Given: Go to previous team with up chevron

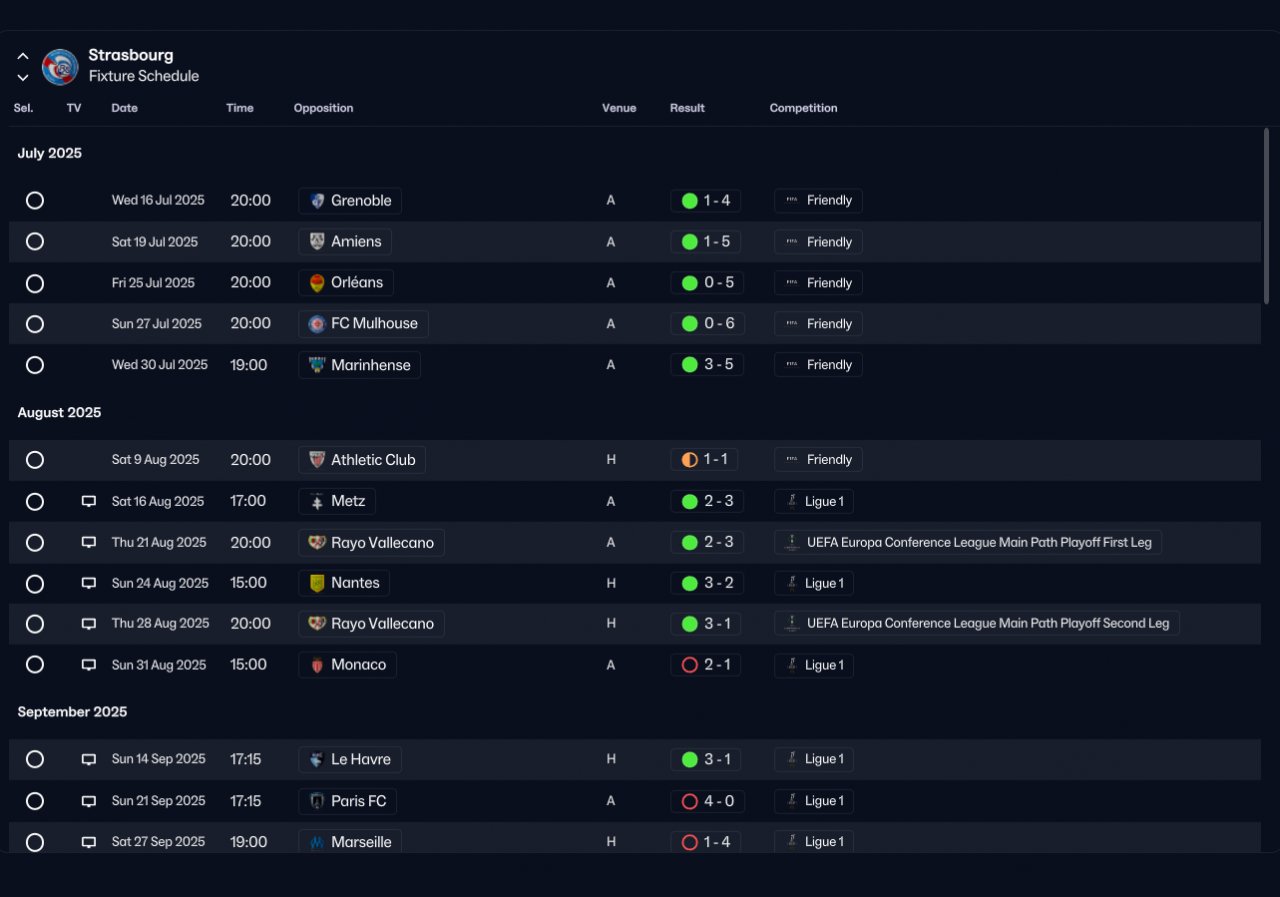Looking at the screenshot, I should pyautogui.click(x=23, y=57).
